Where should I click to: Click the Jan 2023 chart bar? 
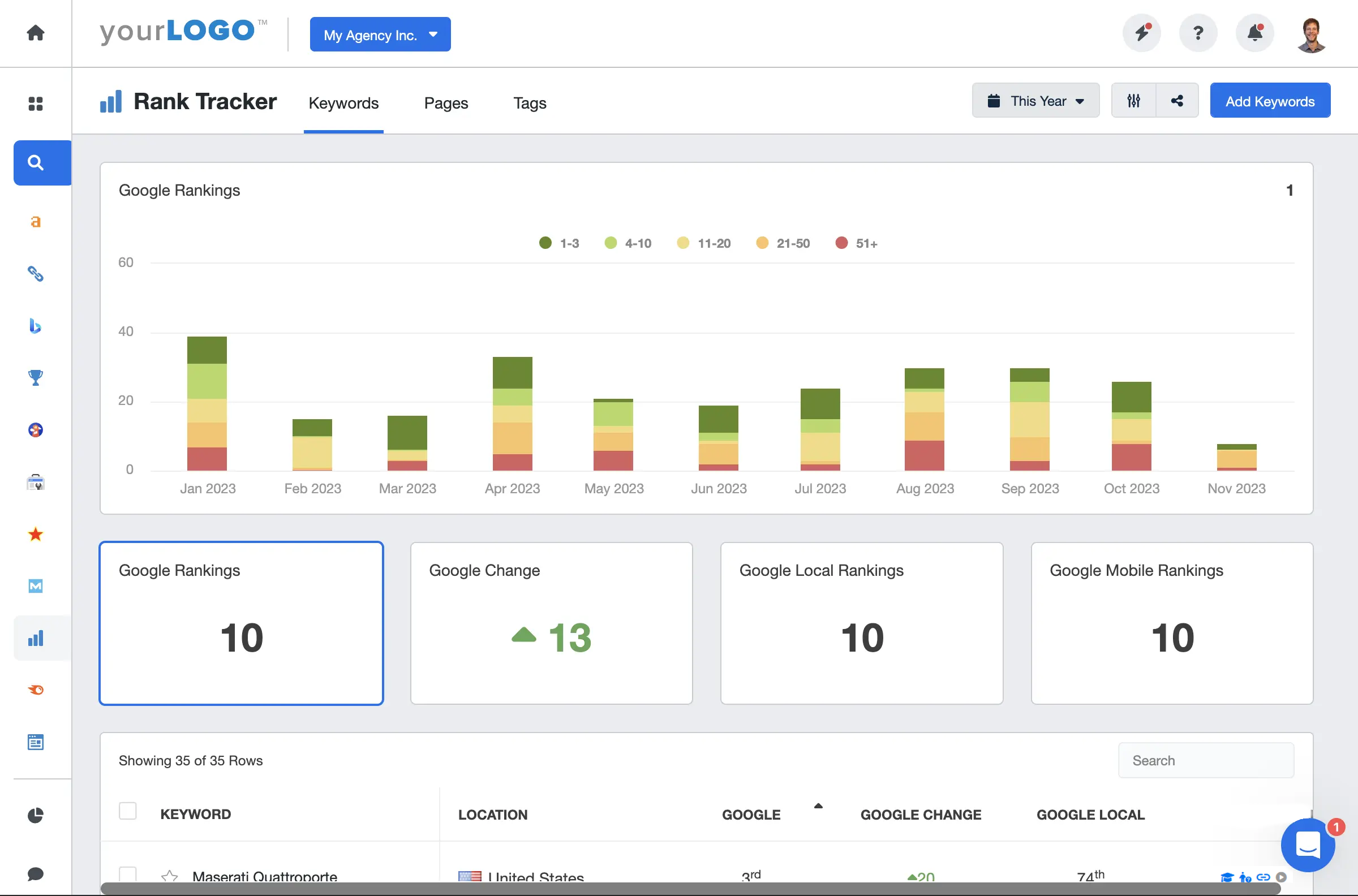pyautogui.click(x=207, y=403)
